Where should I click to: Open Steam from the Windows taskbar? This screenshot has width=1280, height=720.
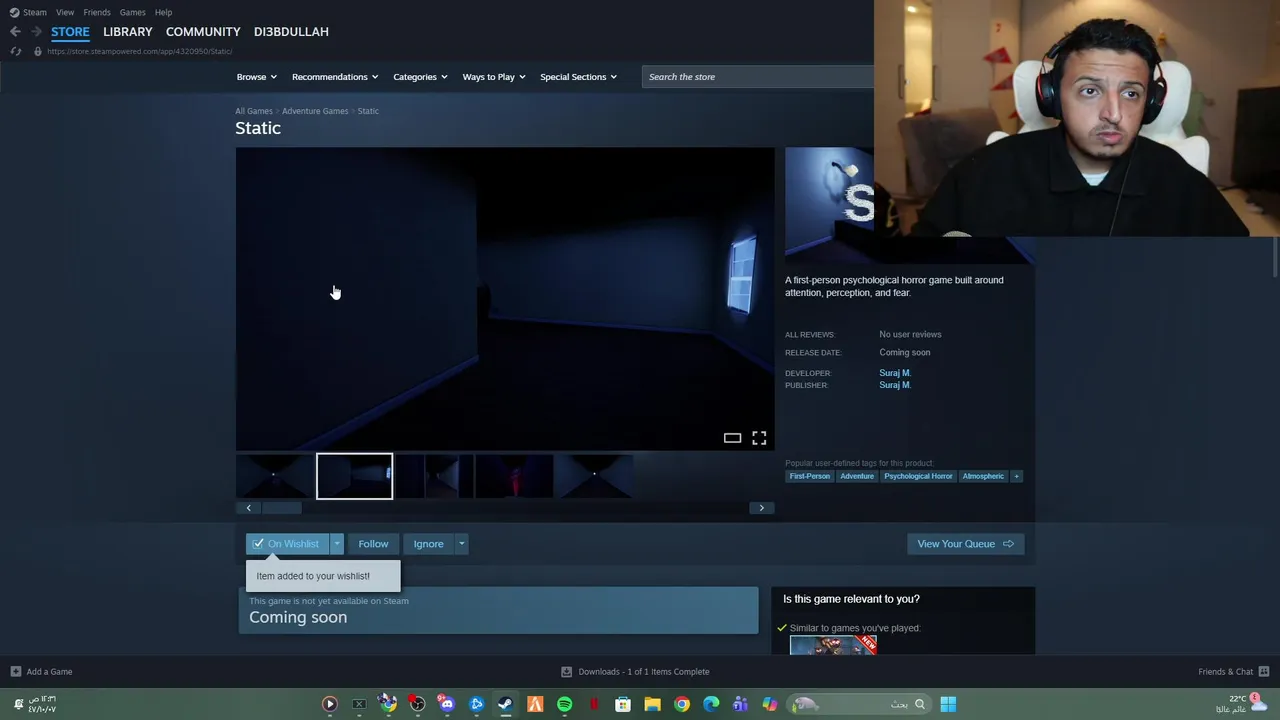click(505, 704)
